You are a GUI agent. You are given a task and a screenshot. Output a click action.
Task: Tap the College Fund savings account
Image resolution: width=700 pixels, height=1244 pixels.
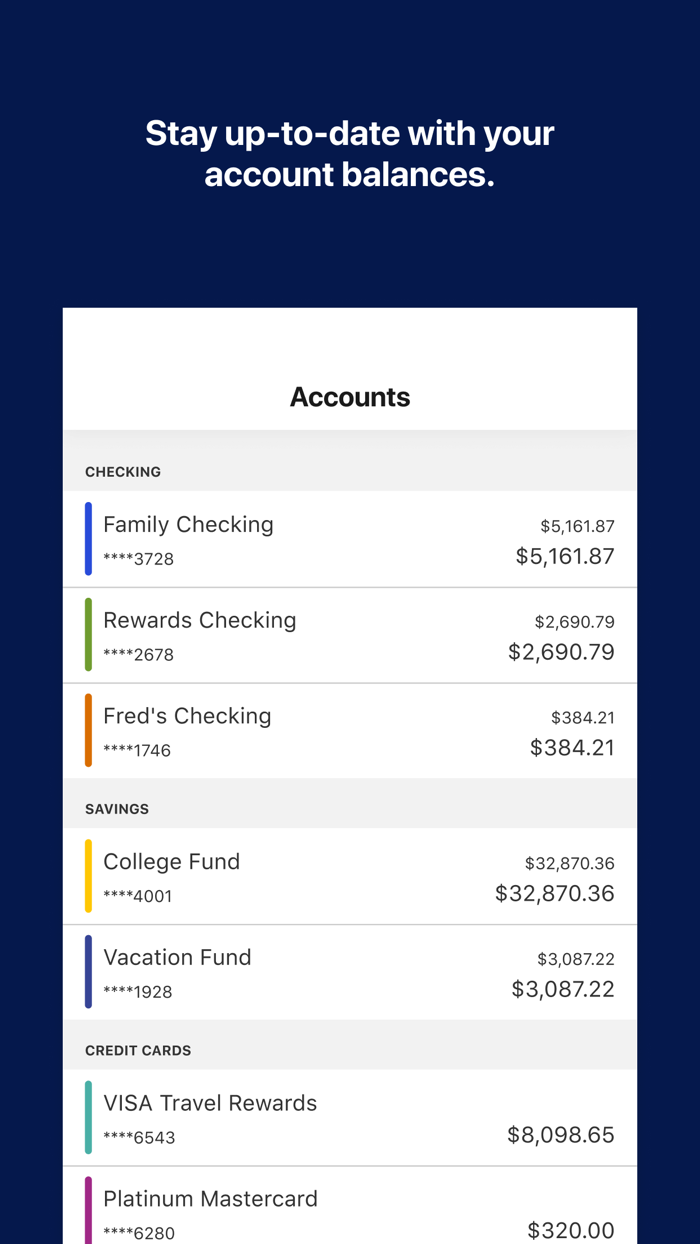(x=172, y=862)
